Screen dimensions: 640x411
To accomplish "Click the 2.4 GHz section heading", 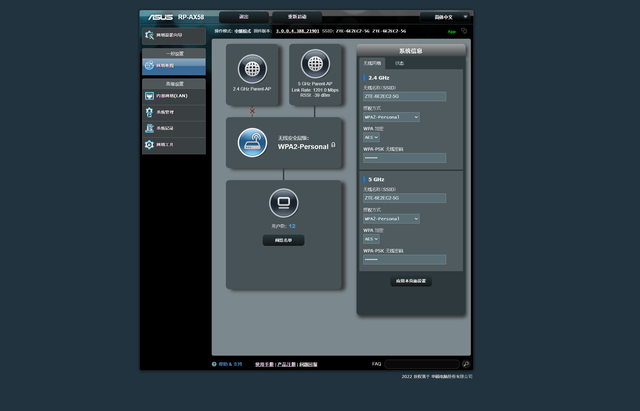I will coord(378,78).
